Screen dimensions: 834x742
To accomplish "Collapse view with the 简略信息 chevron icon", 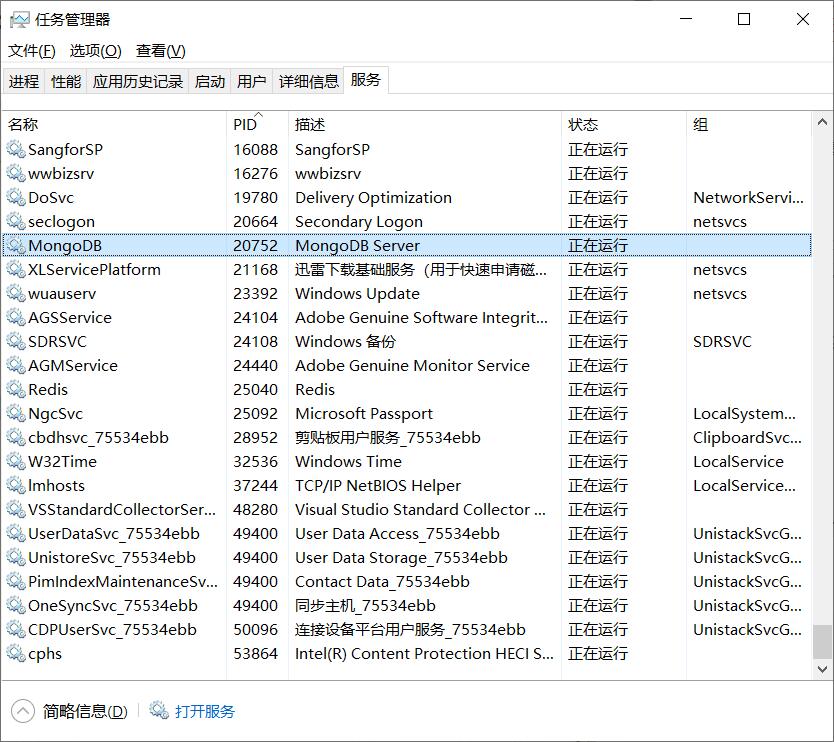I will [x=22, y=711].
